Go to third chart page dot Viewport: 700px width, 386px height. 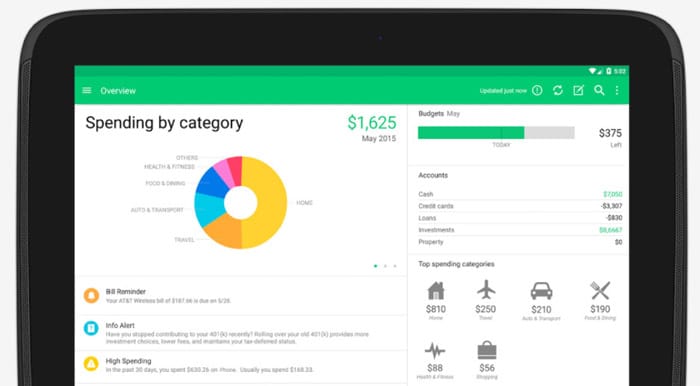click(x=395, y=266)
